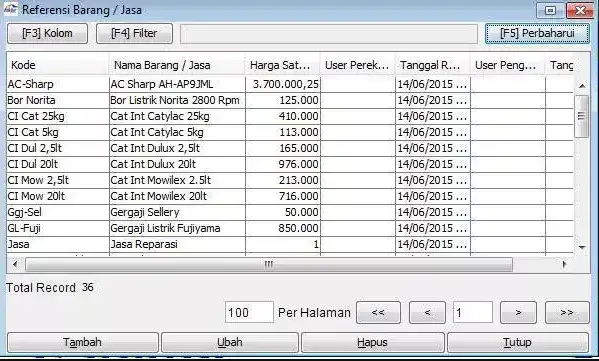Click Cat Int Catylac 25kg name
This screenshot has height=361, width=599.
(160, 116)
